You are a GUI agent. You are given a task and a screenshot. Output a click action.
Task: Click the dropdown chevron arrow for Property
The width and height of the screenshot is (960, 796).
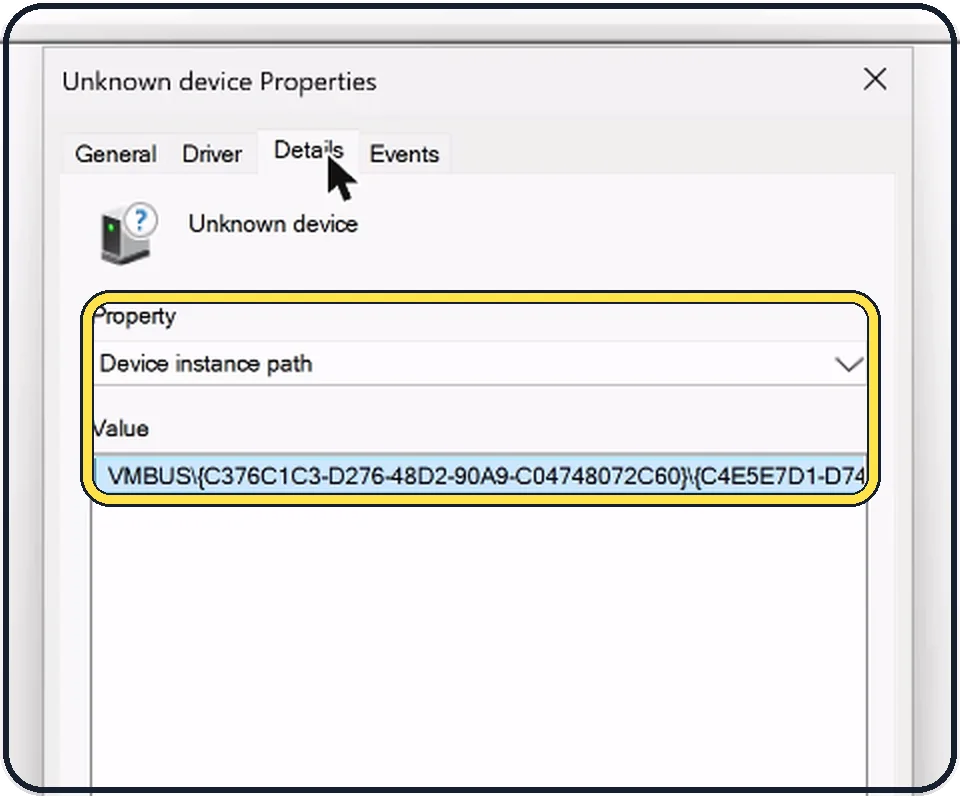tap(849, 364)
